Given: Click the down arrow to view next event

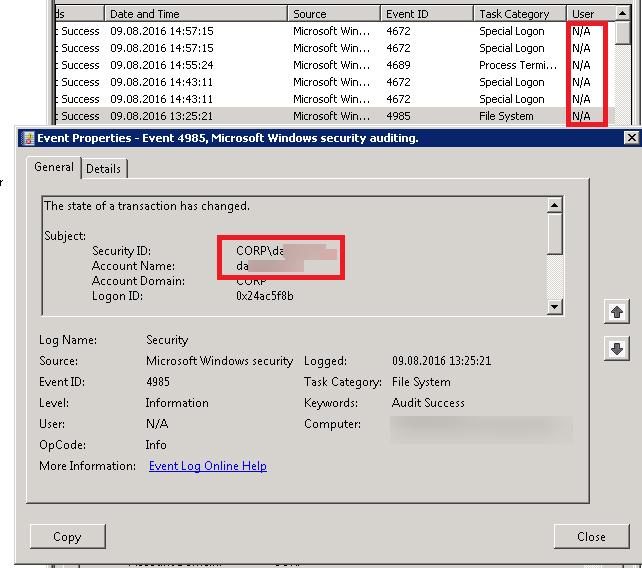Looking at the screenshot, I should pyautogui.click(x=617, y=348).
